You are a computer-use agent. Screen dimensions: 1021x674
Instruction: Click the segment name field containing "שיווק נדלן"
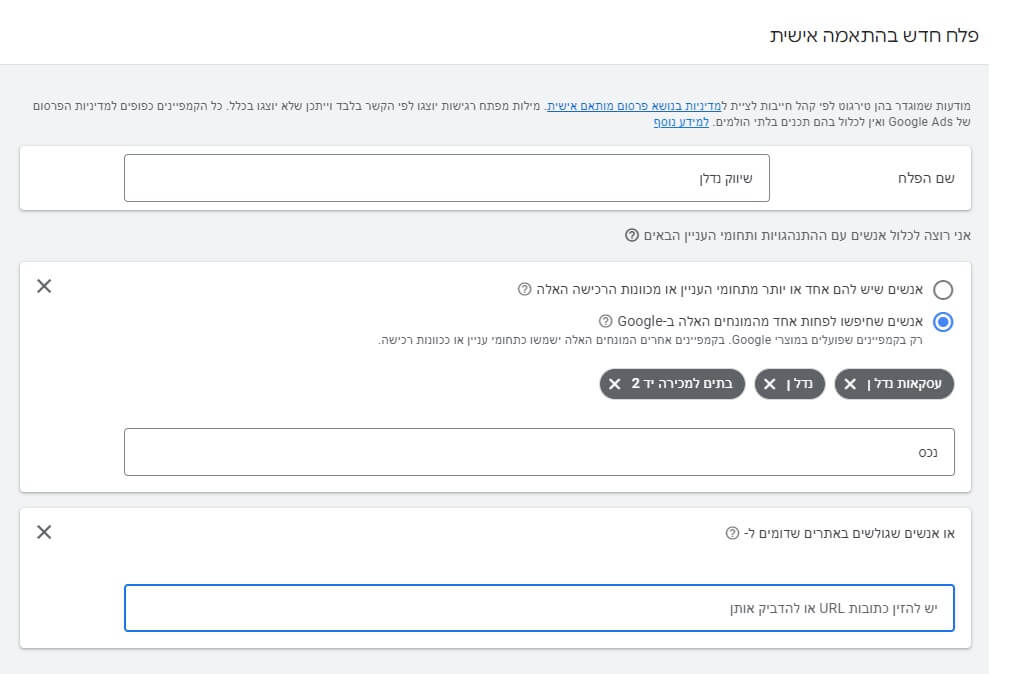click(446, 177)
